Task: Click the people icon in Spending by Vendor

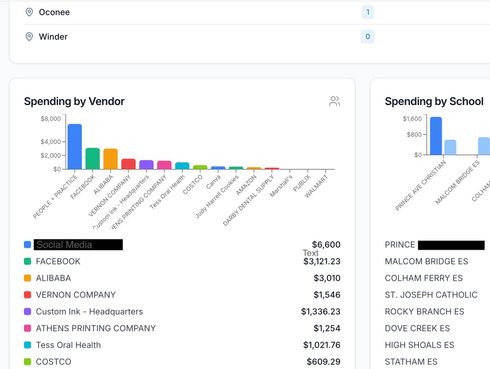Action: [334, 101]
